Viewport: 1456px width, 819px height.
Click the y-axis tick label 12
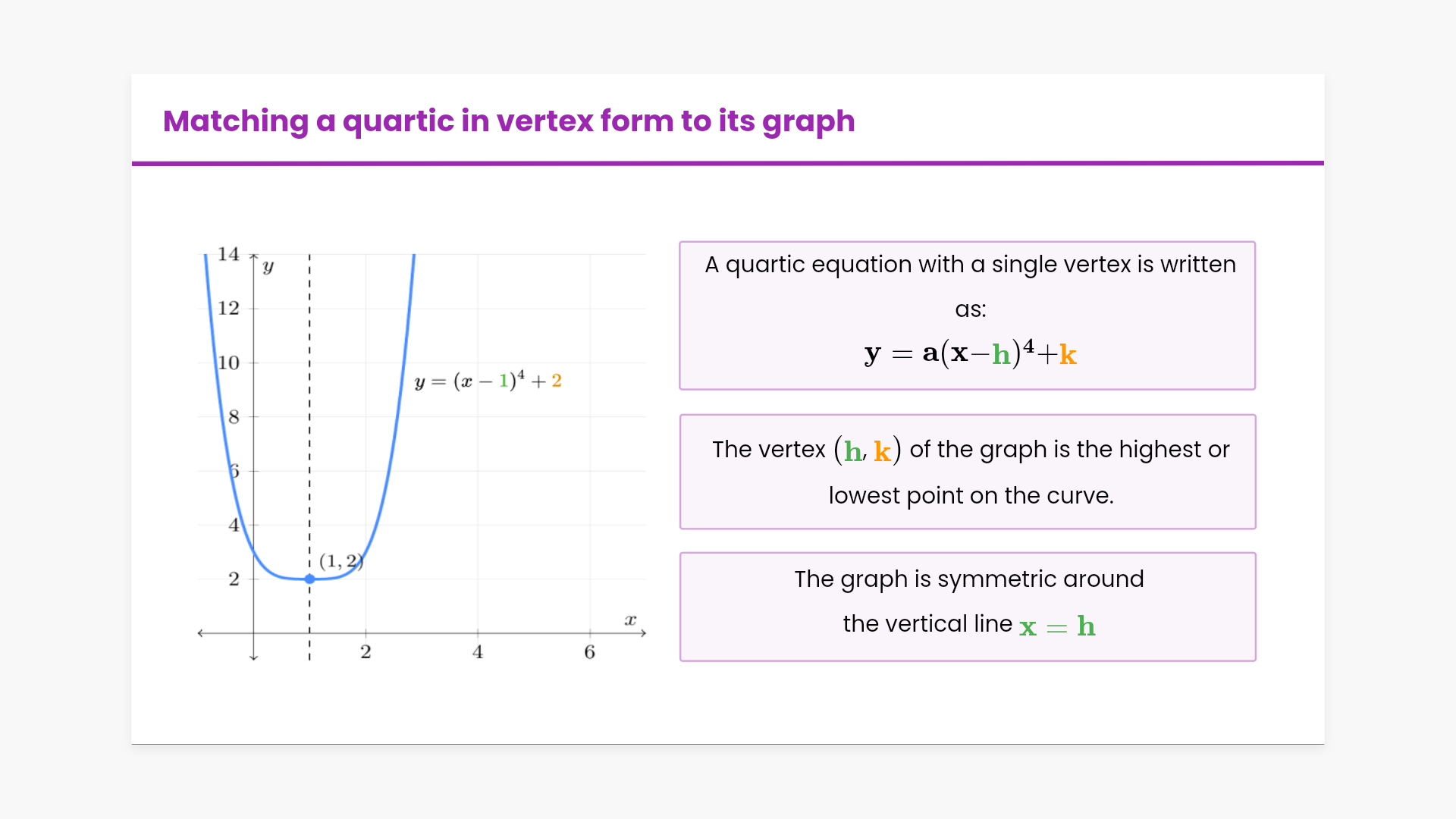click(x=228, y=308)
